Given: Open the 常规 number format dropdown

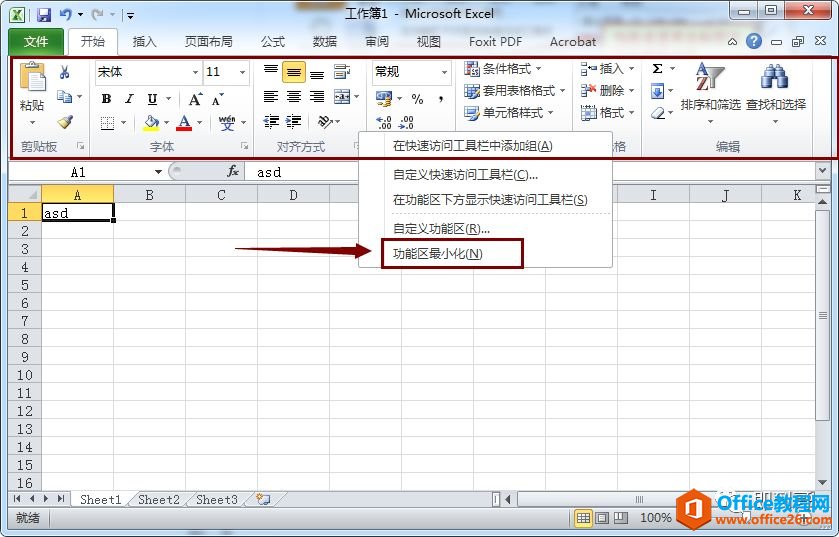Looking at the screenshot, I should tap(444, 72).
